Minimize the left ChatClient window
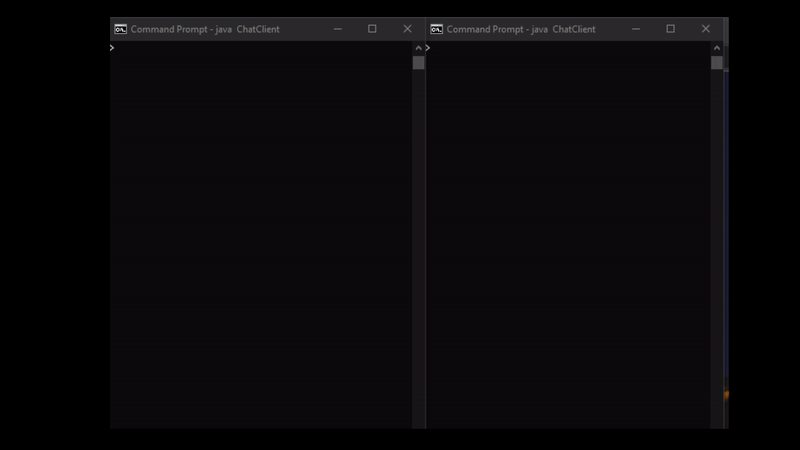This screenshot has width=800, height=450. point(337,29)
